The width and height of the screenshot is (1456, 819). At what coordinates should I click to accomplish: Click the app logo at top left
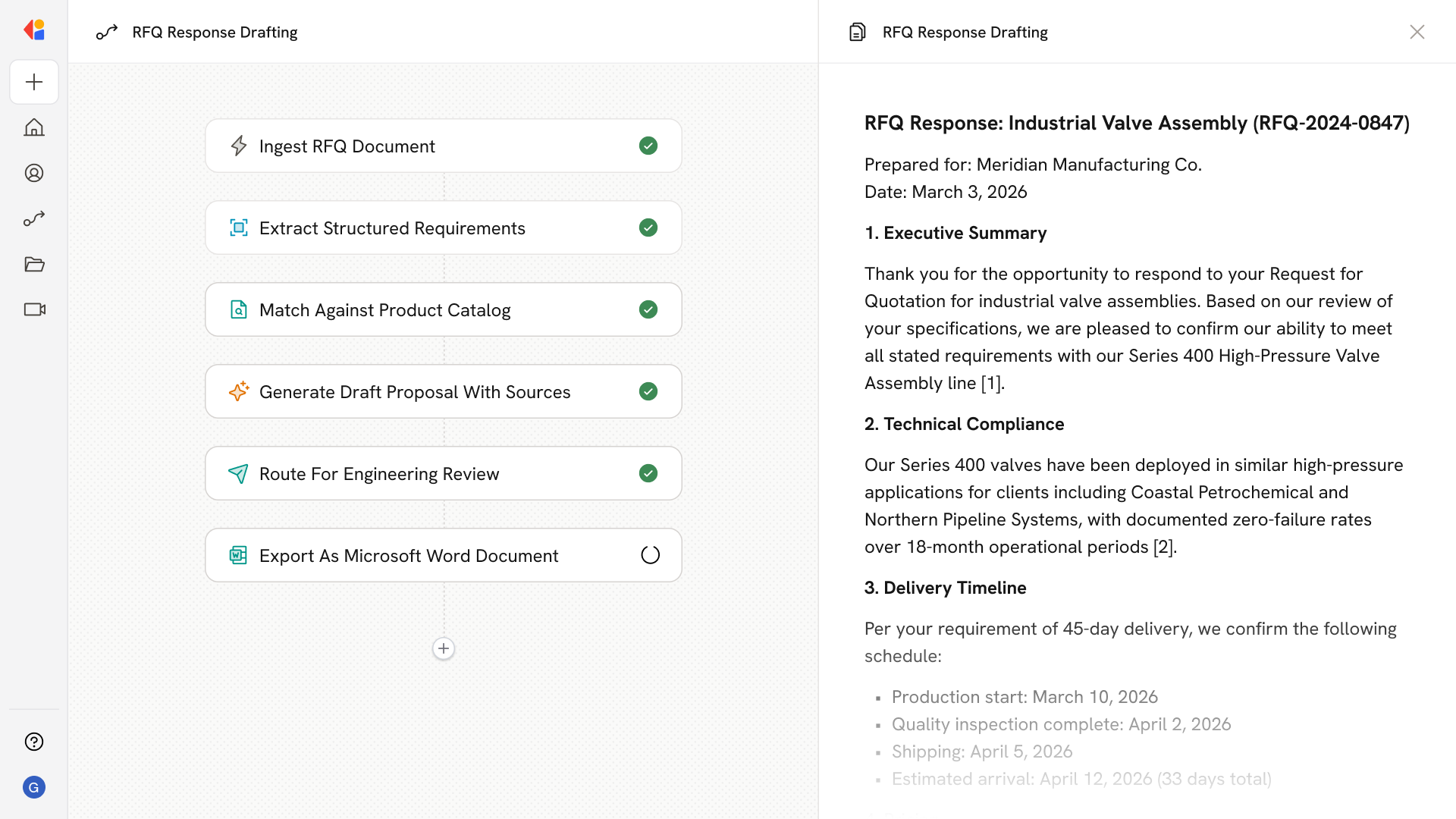[34, 30]
